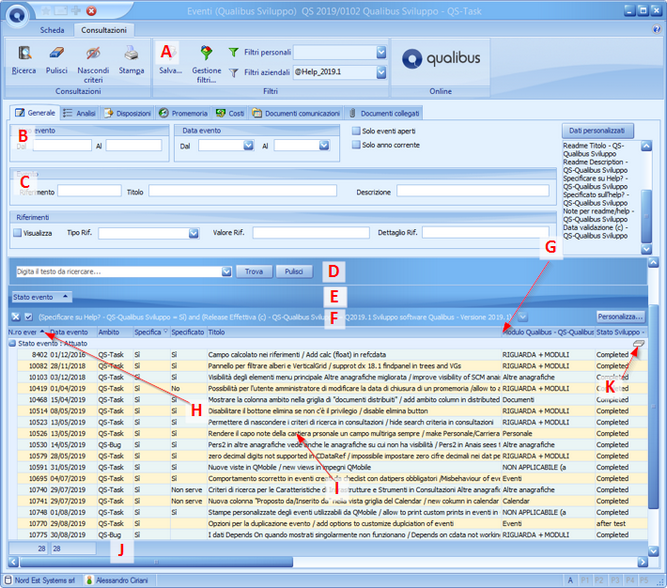667x588 pixels.
Task: Click the Ricerca search icon
Action: click(x=24, y=53)
